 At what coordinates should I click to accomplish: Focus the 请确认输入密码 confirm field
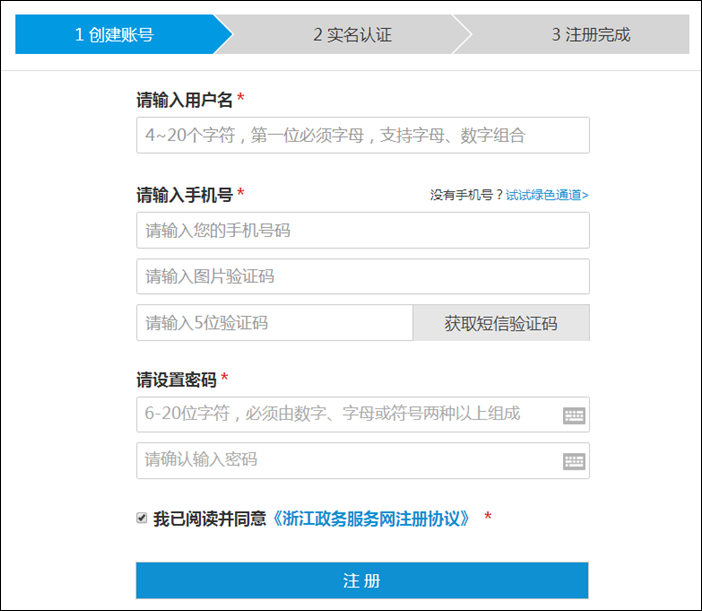346,460
